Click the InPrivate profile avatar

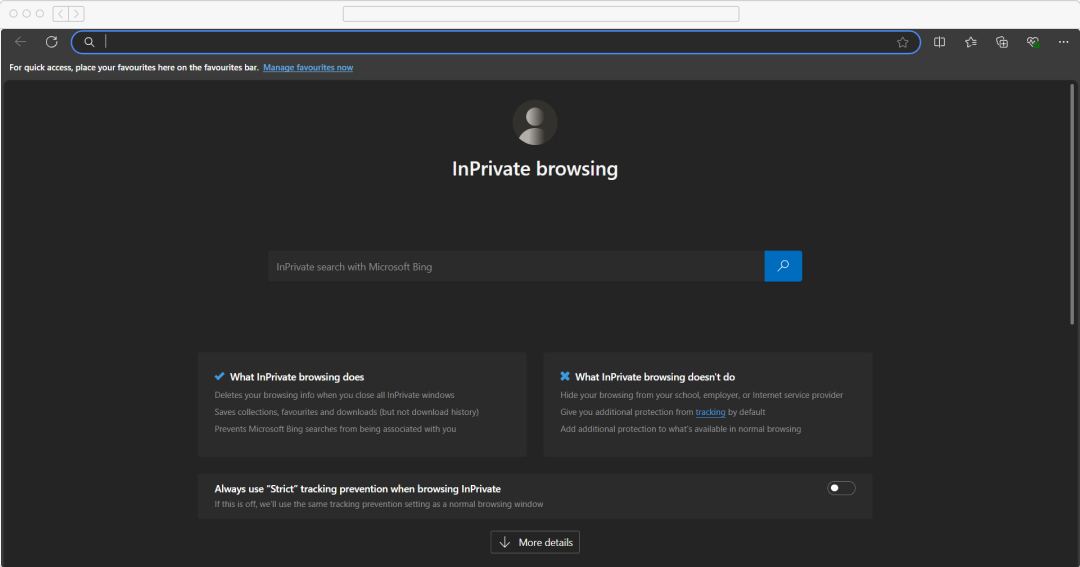535,123
